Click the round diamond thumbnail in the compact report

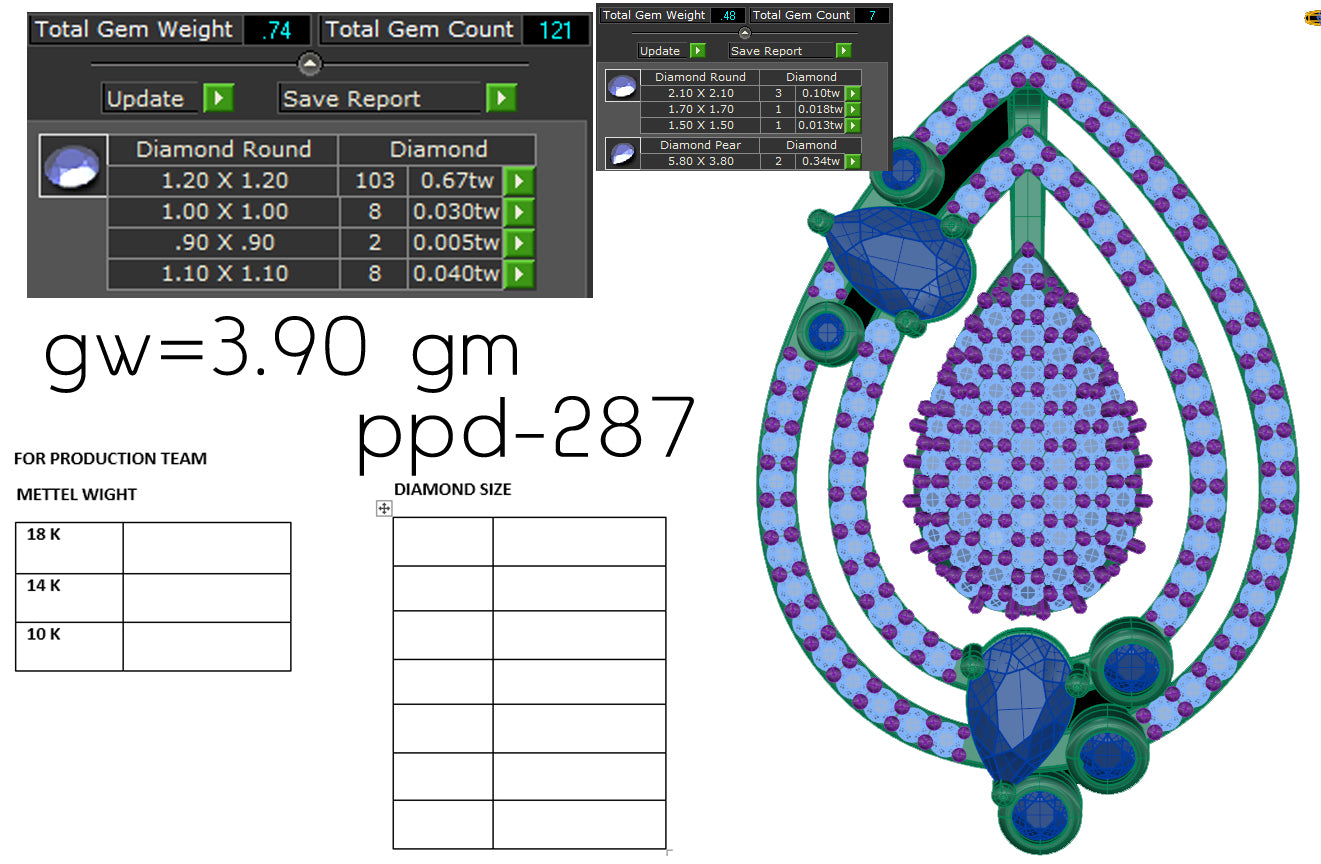622,85
